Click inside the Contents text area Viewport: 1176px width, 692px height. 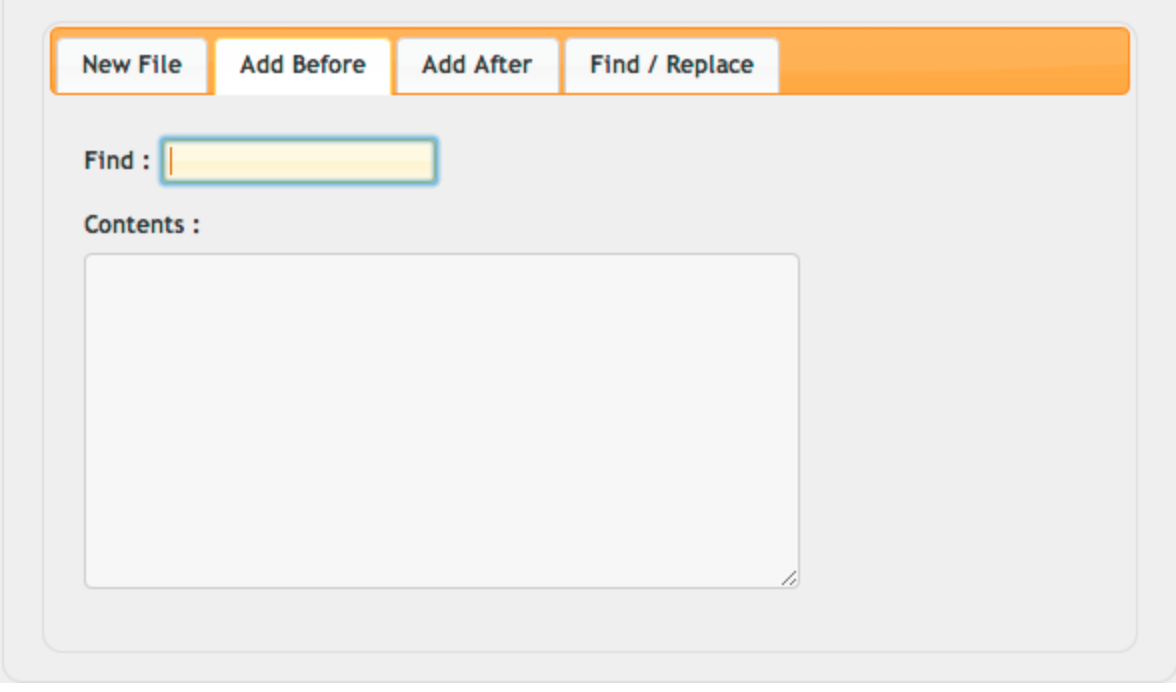pyautogui.click(x=442, y=421)
